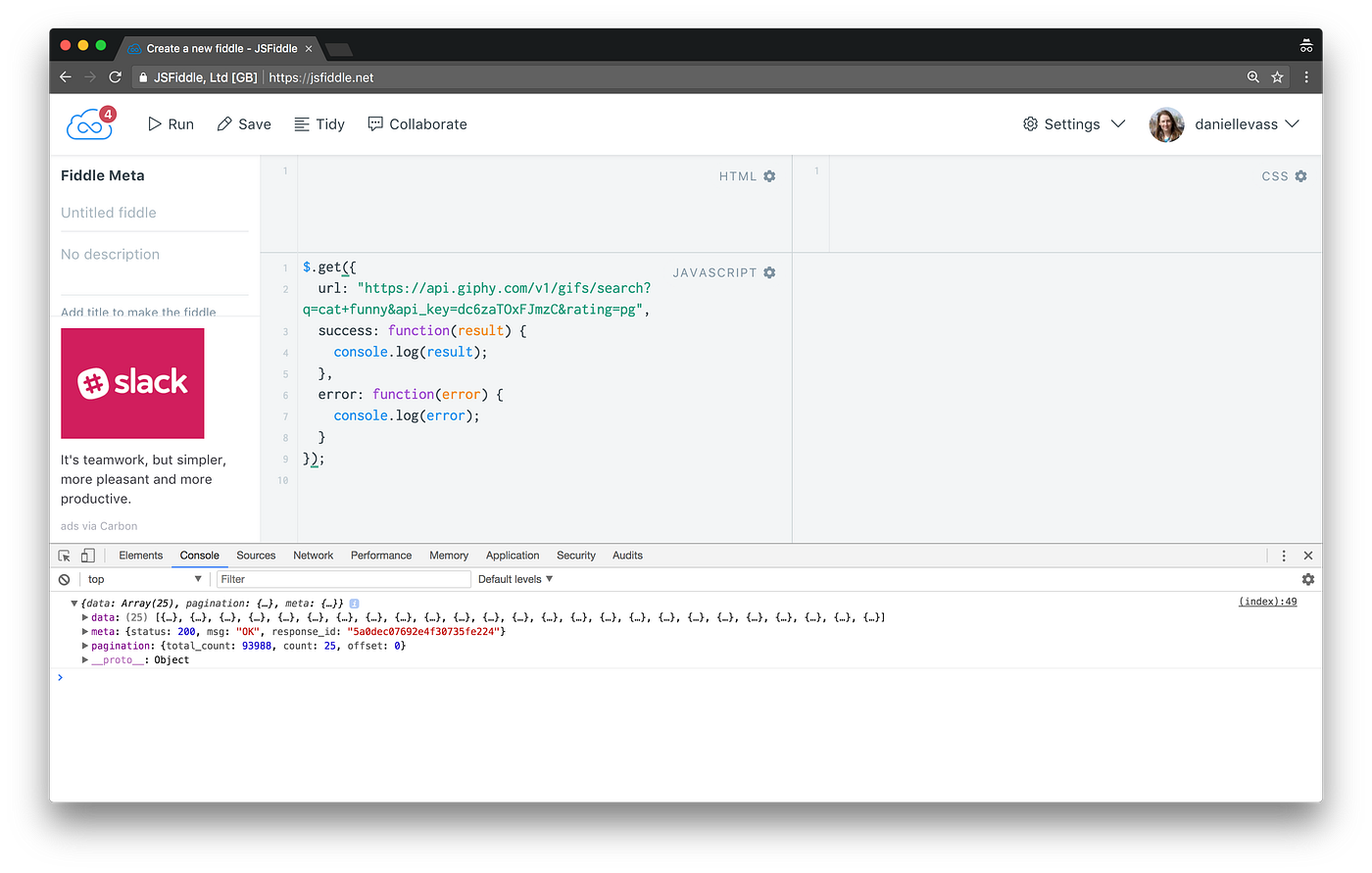Open DevTools console settings gear
1372x873 pixels.
click(1308, 579)
